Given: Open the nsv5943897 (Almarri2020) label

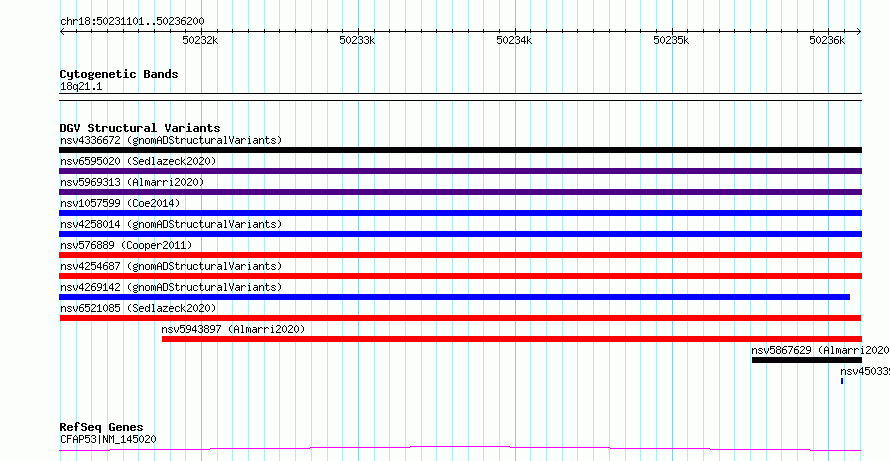Looking at the screenshot, I should (x=233, y=329).
